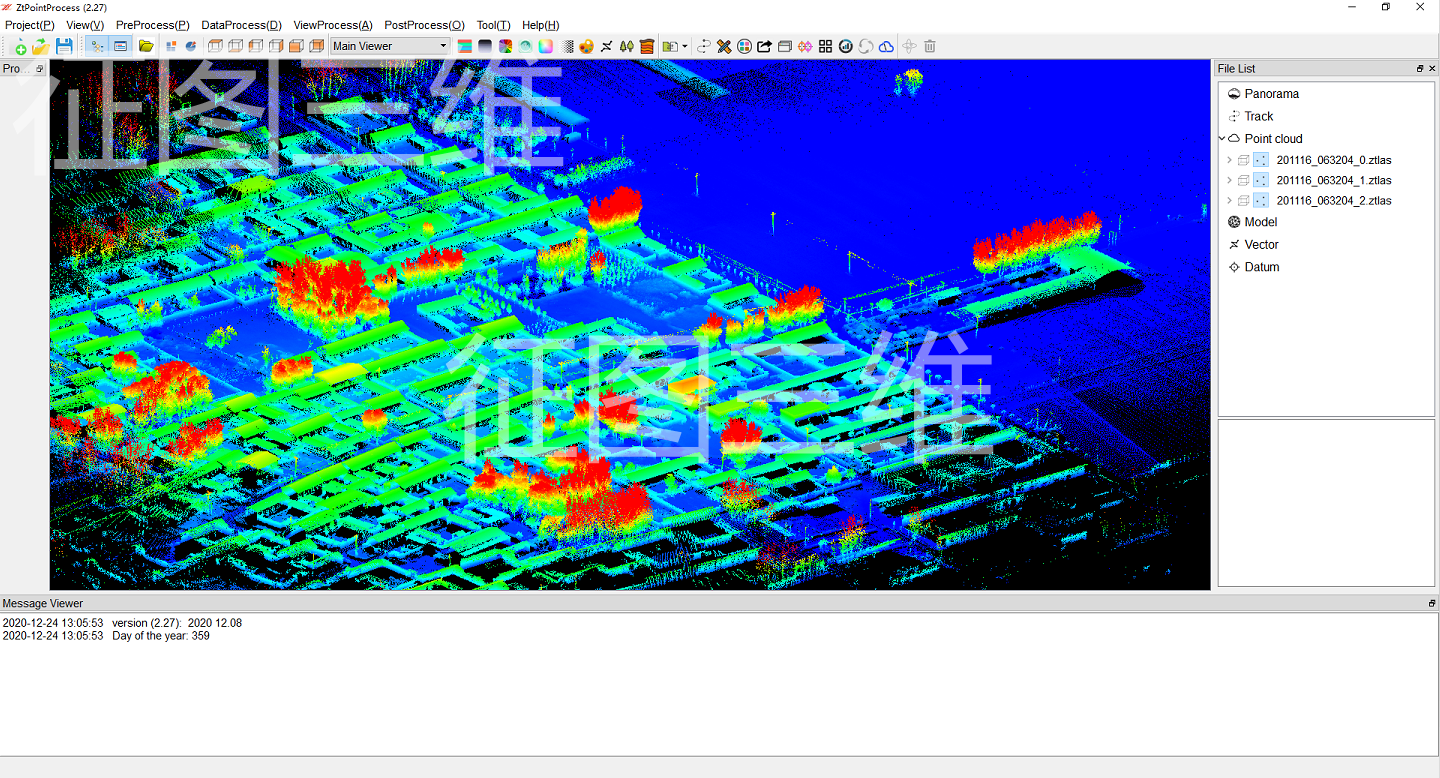This screenshot has width=1440, height=778.
Task: Open the PostProcess(O) menu
Action: 424,25
